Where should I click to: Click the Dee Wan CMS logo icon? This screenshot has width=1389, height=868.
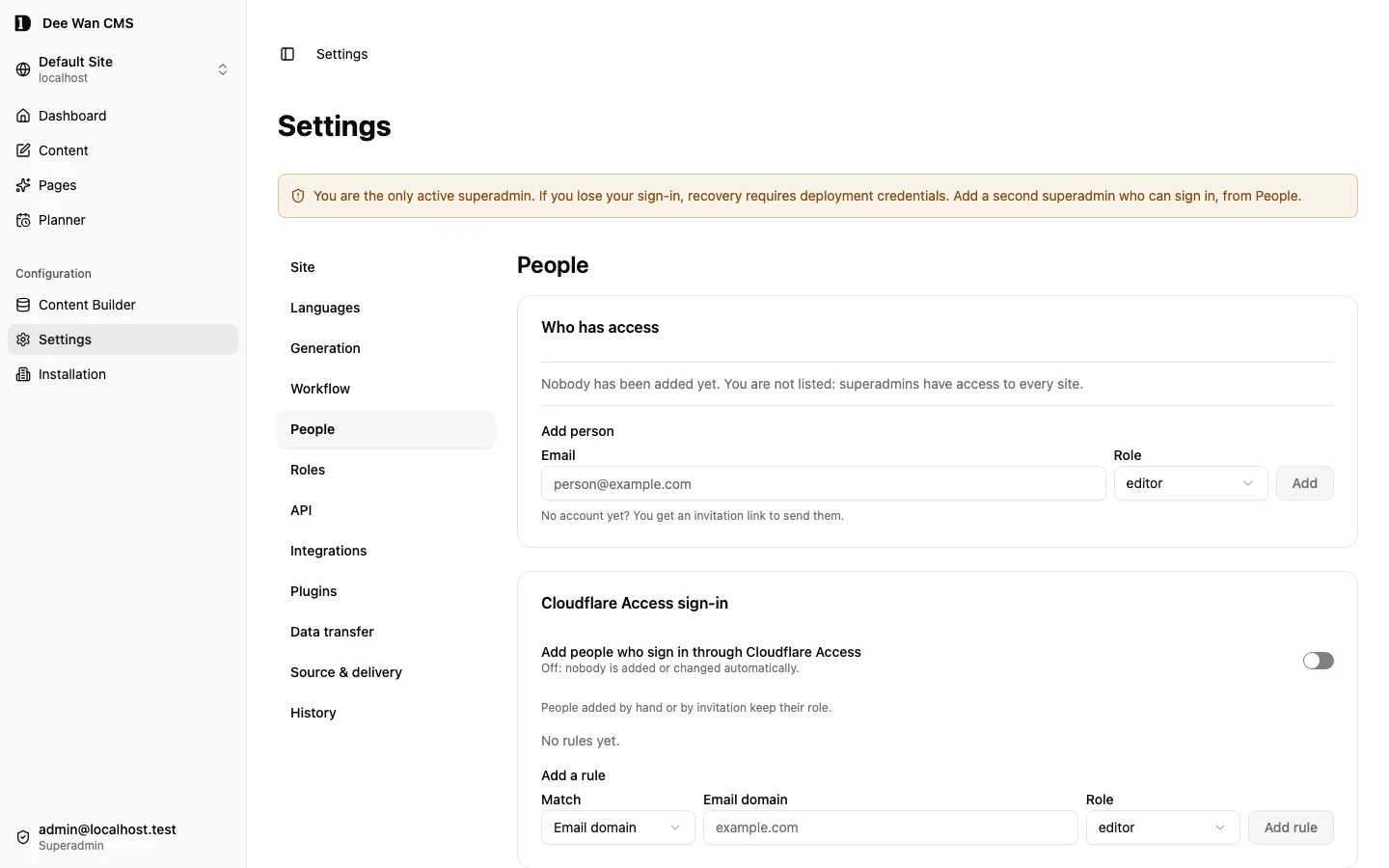click(x=23, y=23)
